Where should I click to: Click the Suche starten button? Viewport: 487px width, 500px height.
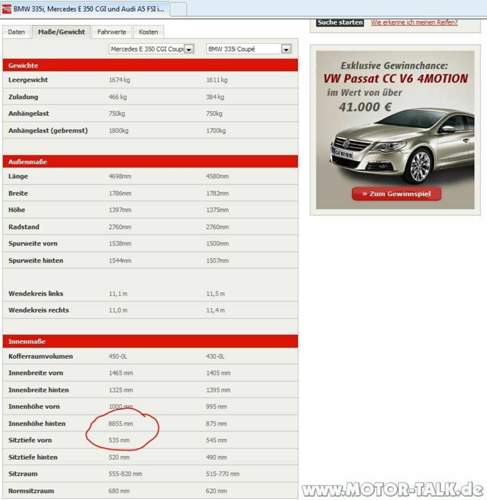[x=340, y=22]
